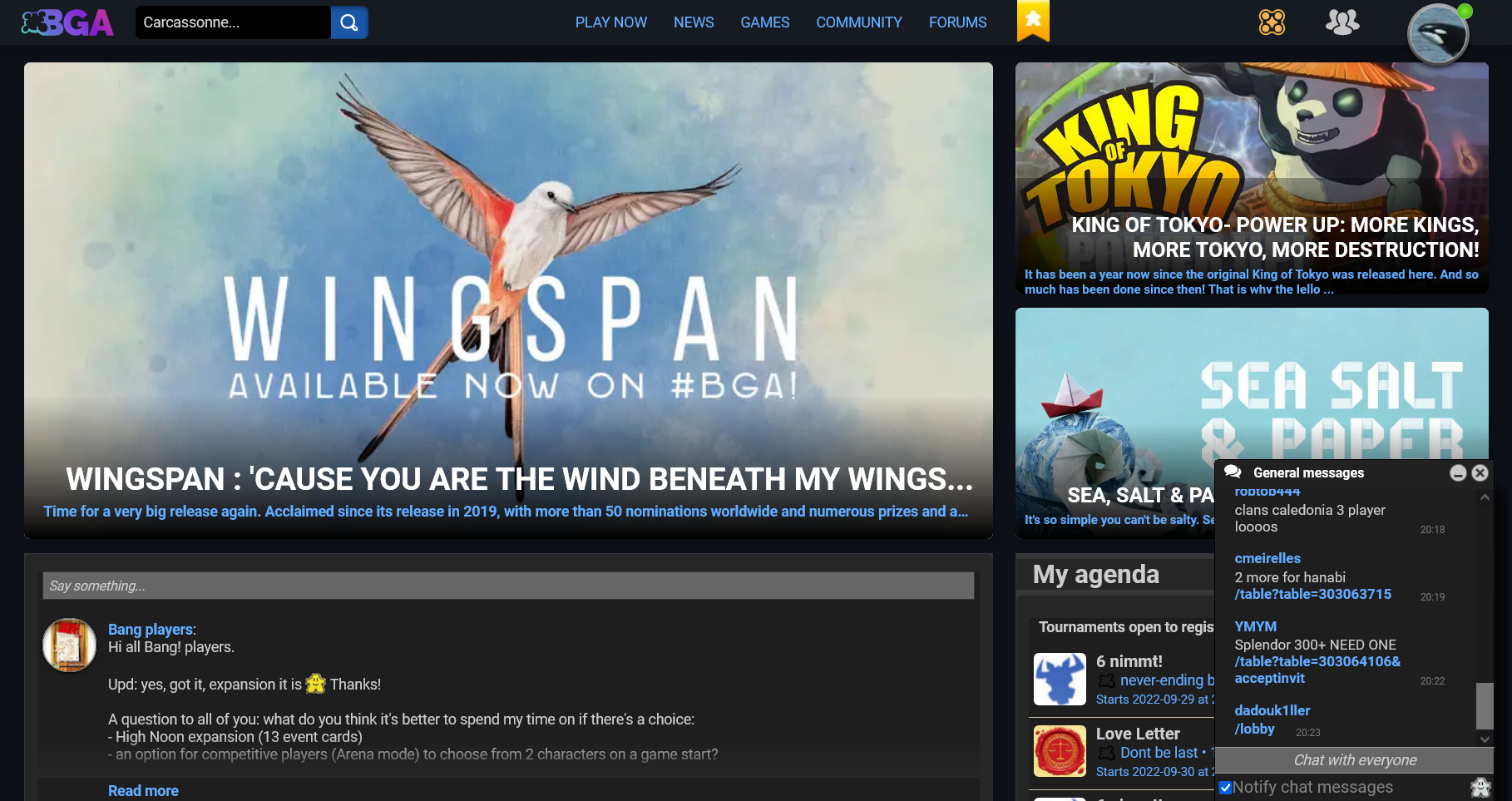The width and height of the screenshot is (1512, 801).
Task: Open the King of Tokyo news card
Action: point(1252,178)
